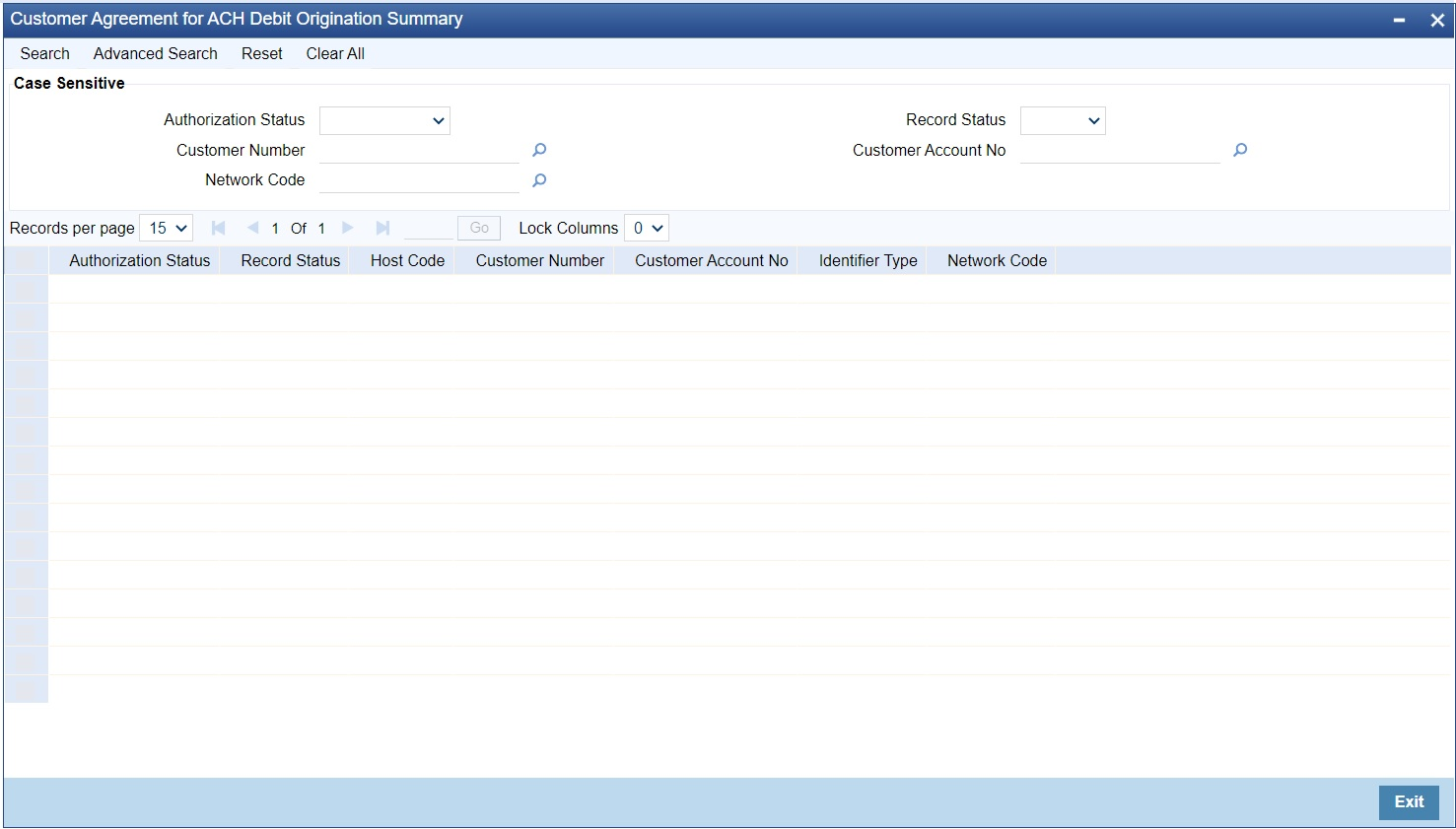Sort by Customer Account No column header

(712, 260)
